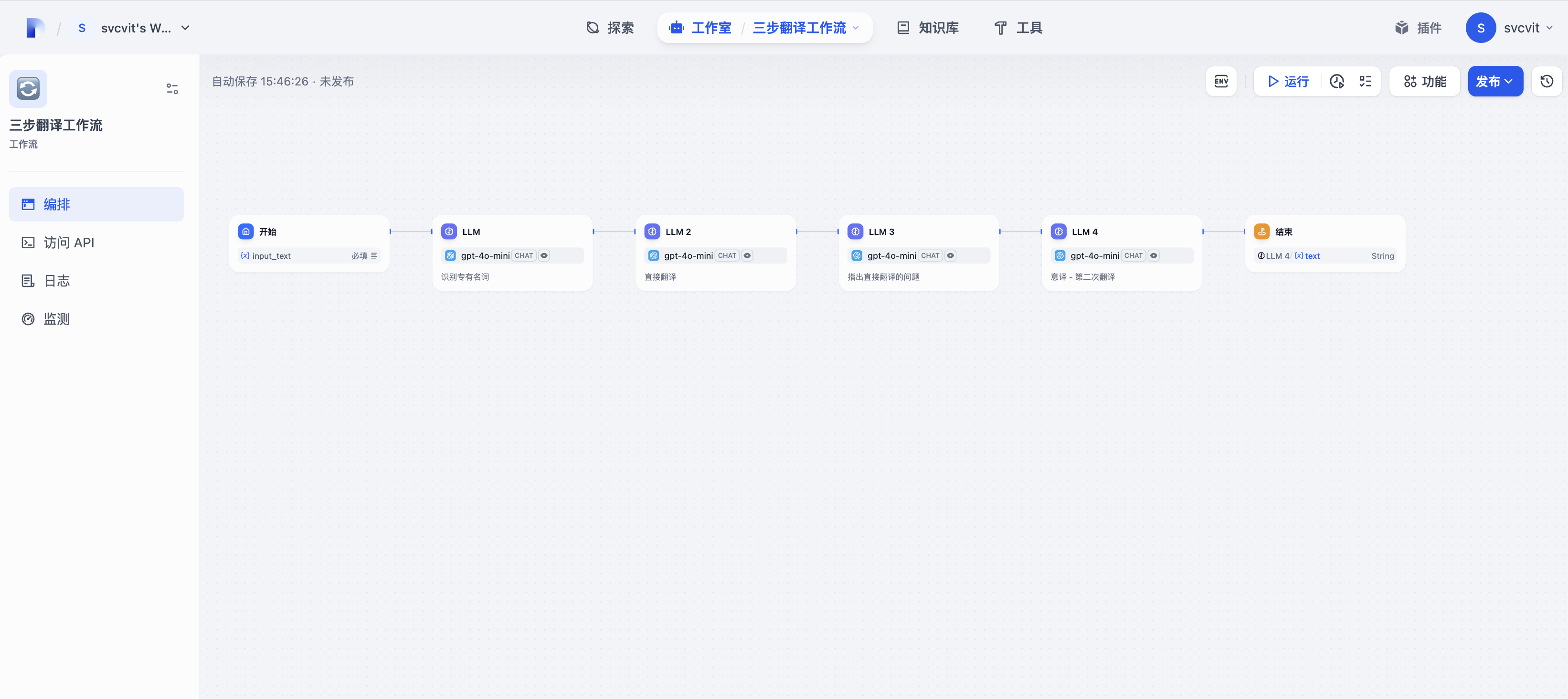This screenshot has width=1568, height=699.
Task: Select the input_text variable in the 开始 node
Action: click(x=272, y=256)
